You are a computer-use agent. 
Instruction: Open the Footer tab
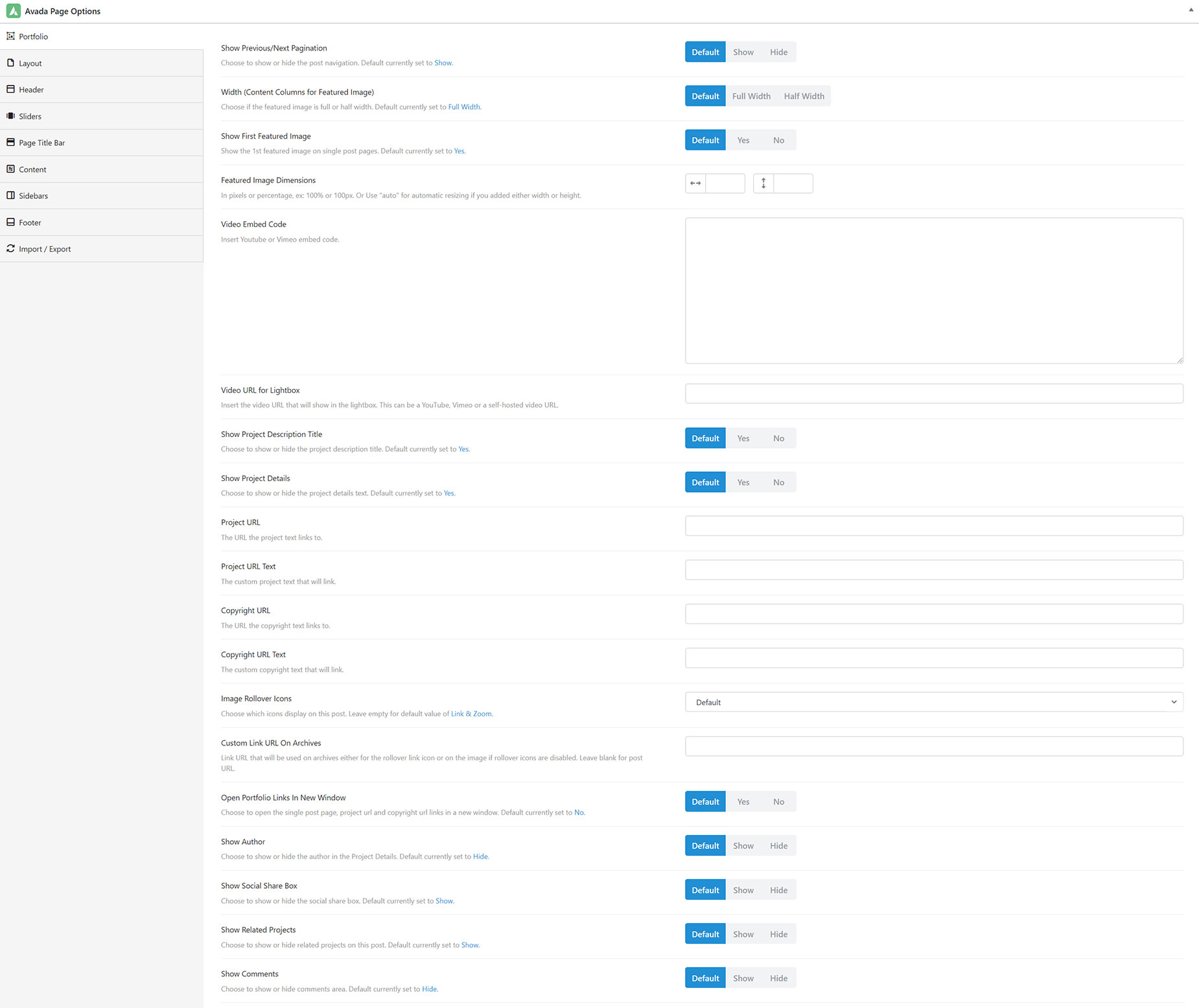pos(102,222)
